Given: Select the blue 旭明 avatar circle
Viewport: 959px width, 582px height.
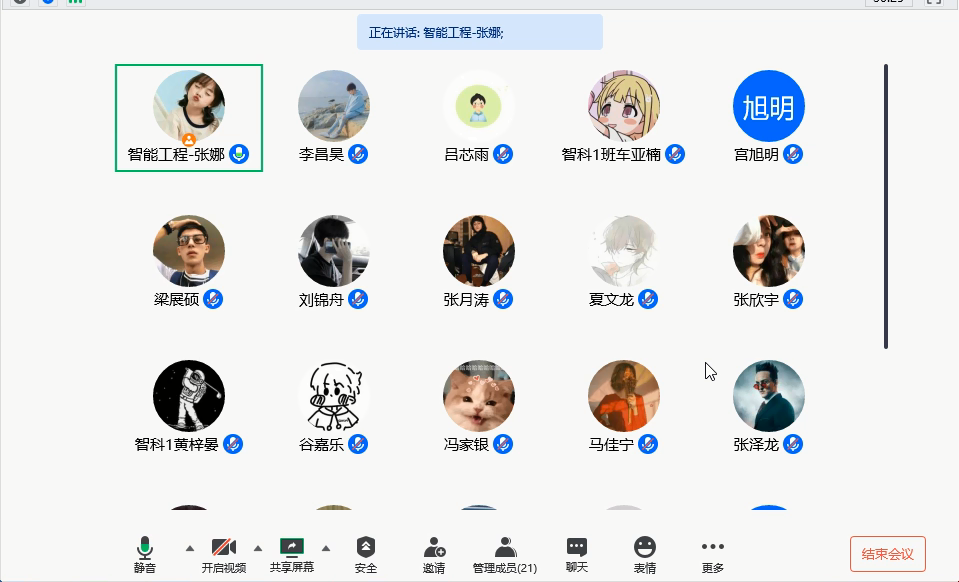Looking at the screenshot, I should point(769,106).
